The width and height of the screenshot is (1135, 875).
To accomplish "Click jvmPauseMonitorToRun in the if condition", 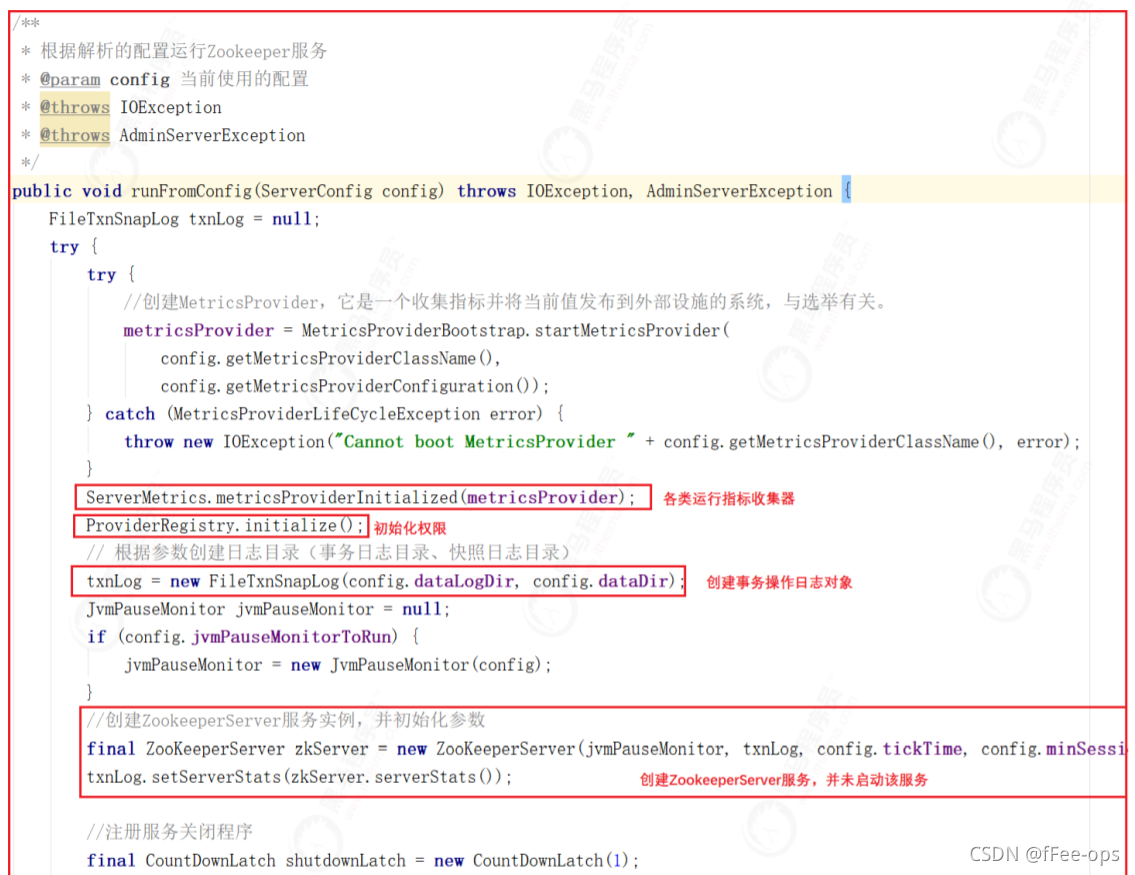I will pos(291,637).
